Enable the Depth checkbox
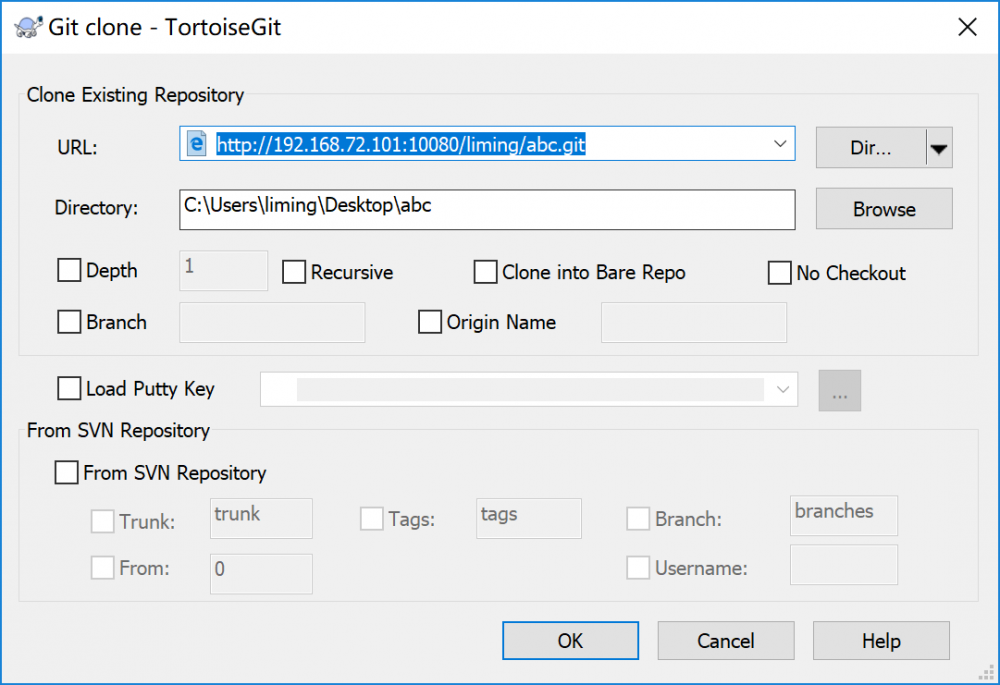The image size is (1000, 685). (x=70, y=271)
